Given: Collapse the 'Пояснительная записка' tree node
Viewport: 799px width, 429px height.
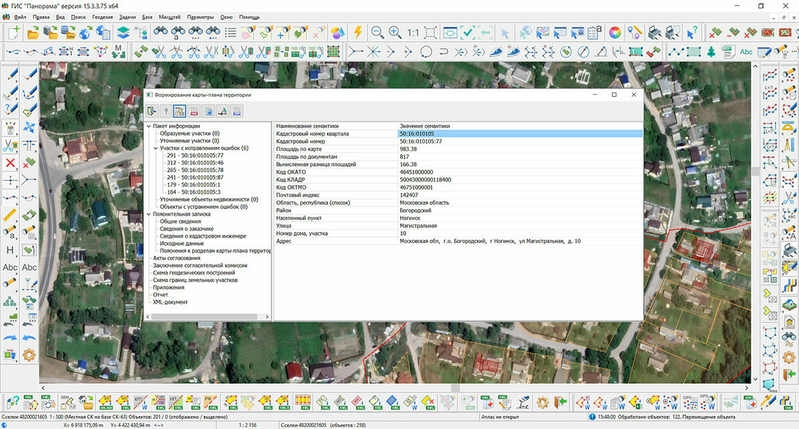Looking at the screenshot, I should tap(147, 214).
